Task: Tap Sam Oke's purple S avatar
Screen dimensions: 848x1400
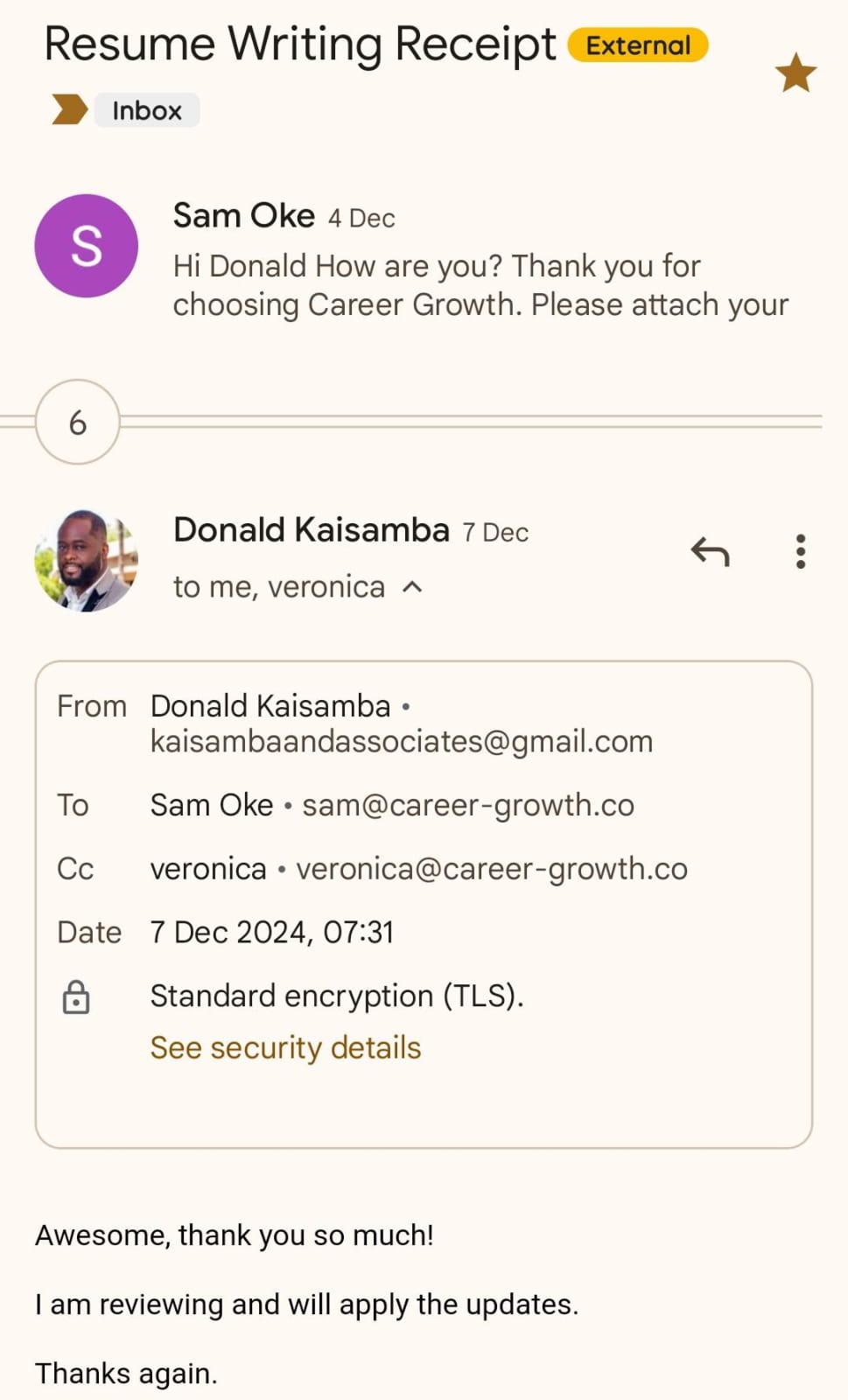Action: pos(86,246)
